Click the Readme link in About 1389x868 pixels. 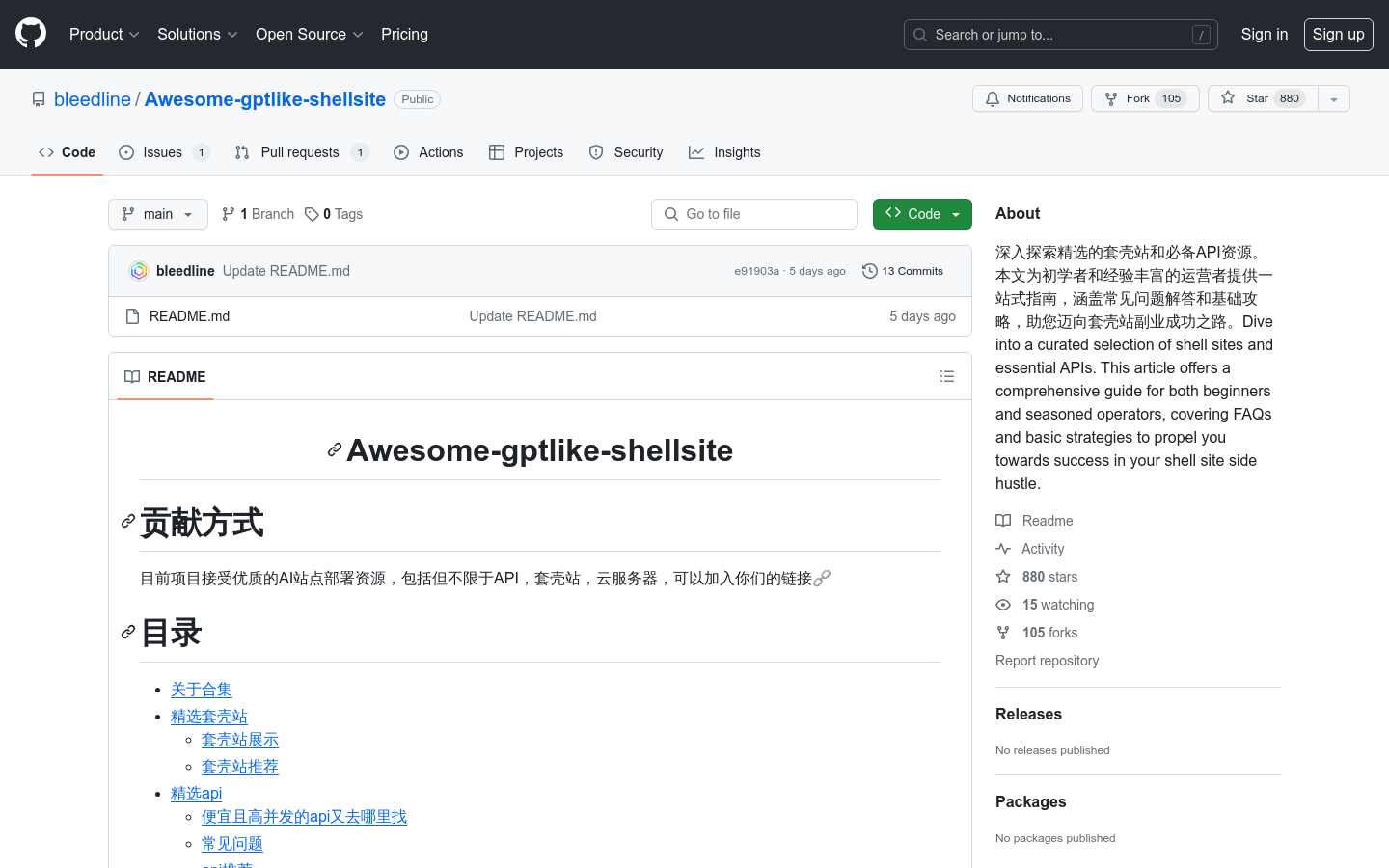pyautogui.click(x=1034, y=521)
